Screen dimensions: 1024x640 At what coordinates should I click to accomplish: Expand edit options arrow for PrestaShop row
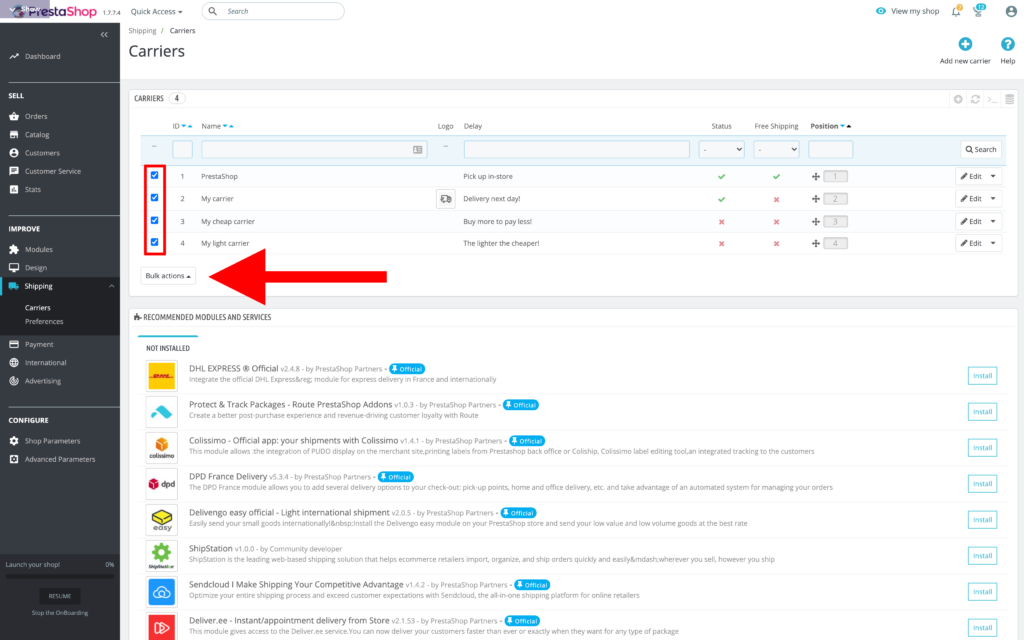click(x=993, y=176)
